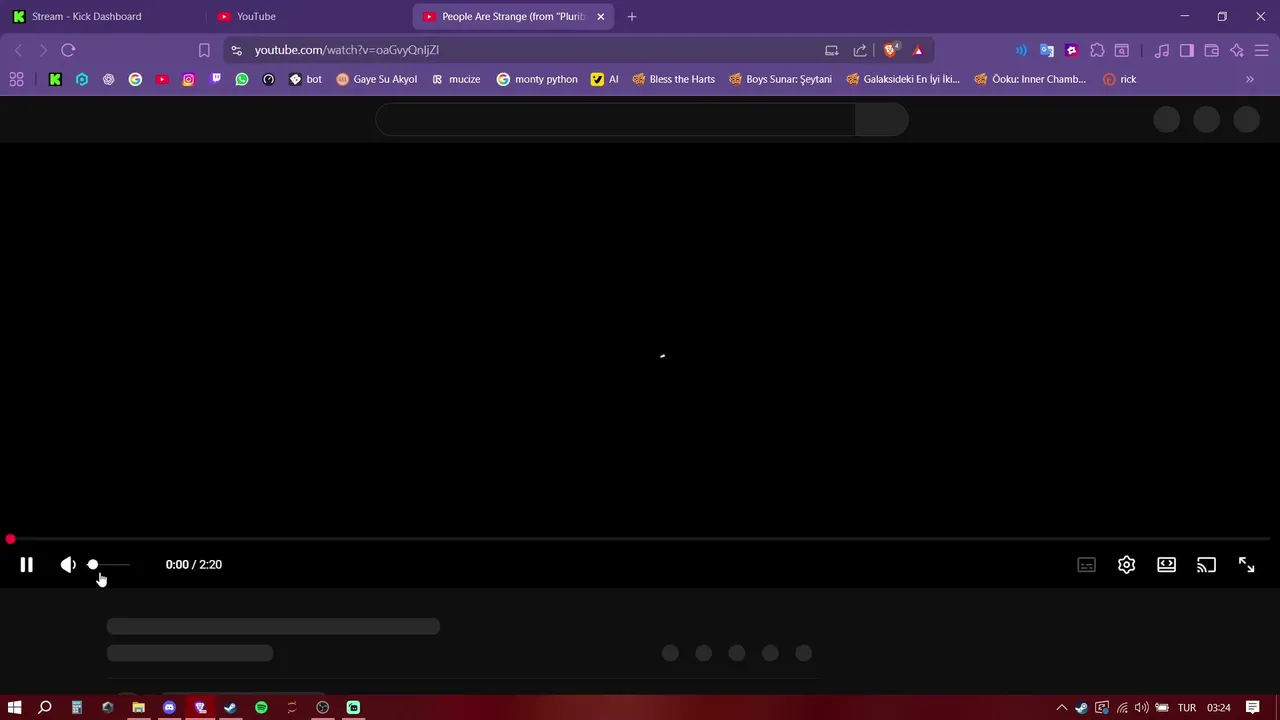Mute the video with the speaker icon

coord(68,565)
